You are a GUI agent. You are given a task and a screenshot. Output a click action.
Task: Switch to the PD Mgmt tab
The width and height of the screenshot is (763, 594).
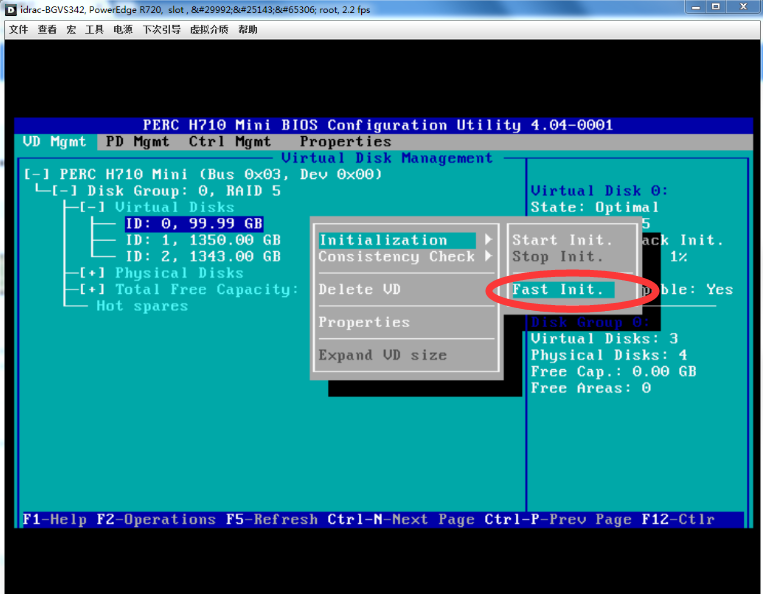coord(138,142)
